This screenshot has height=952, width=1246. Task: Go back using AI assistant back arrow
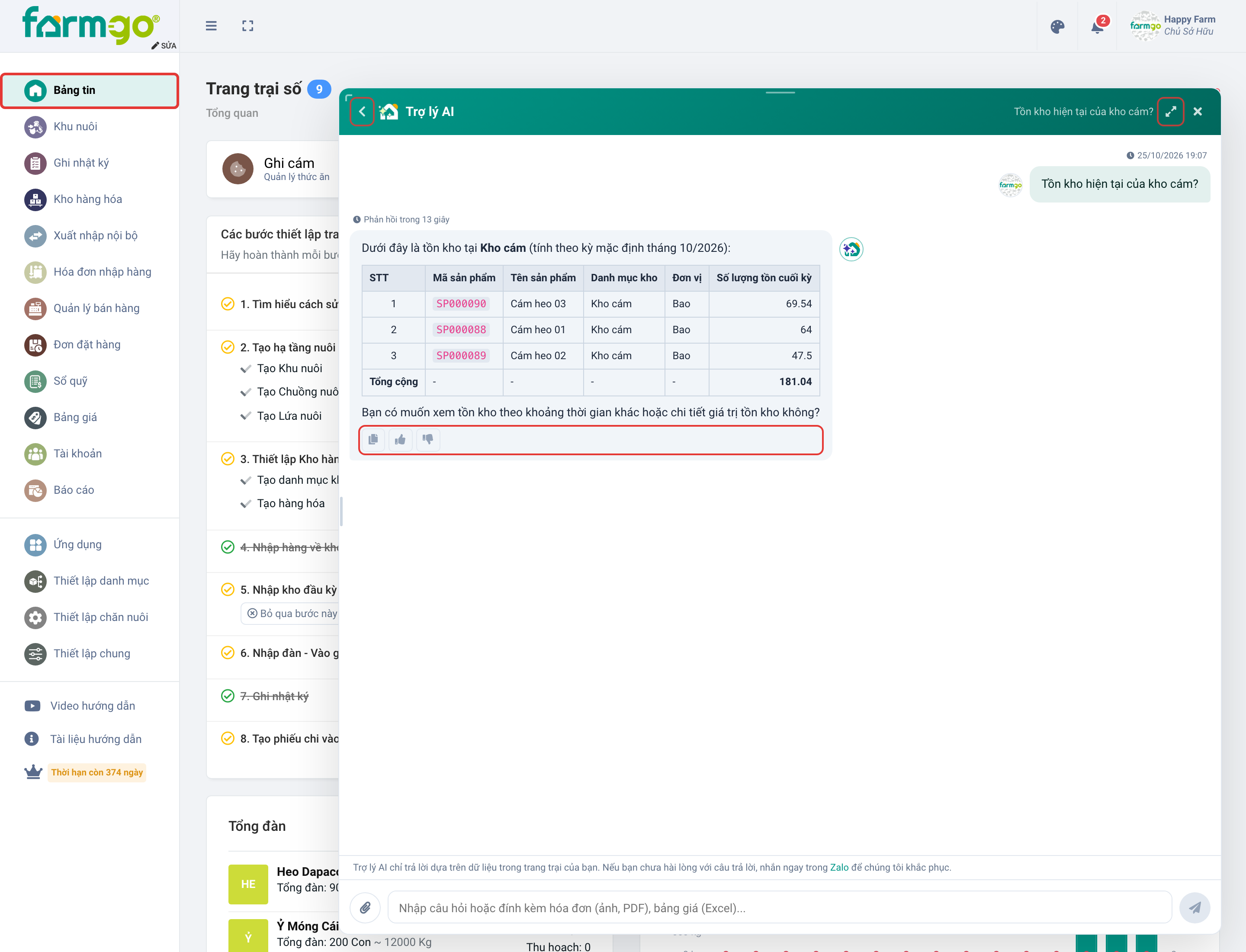[x=362, y=112]
